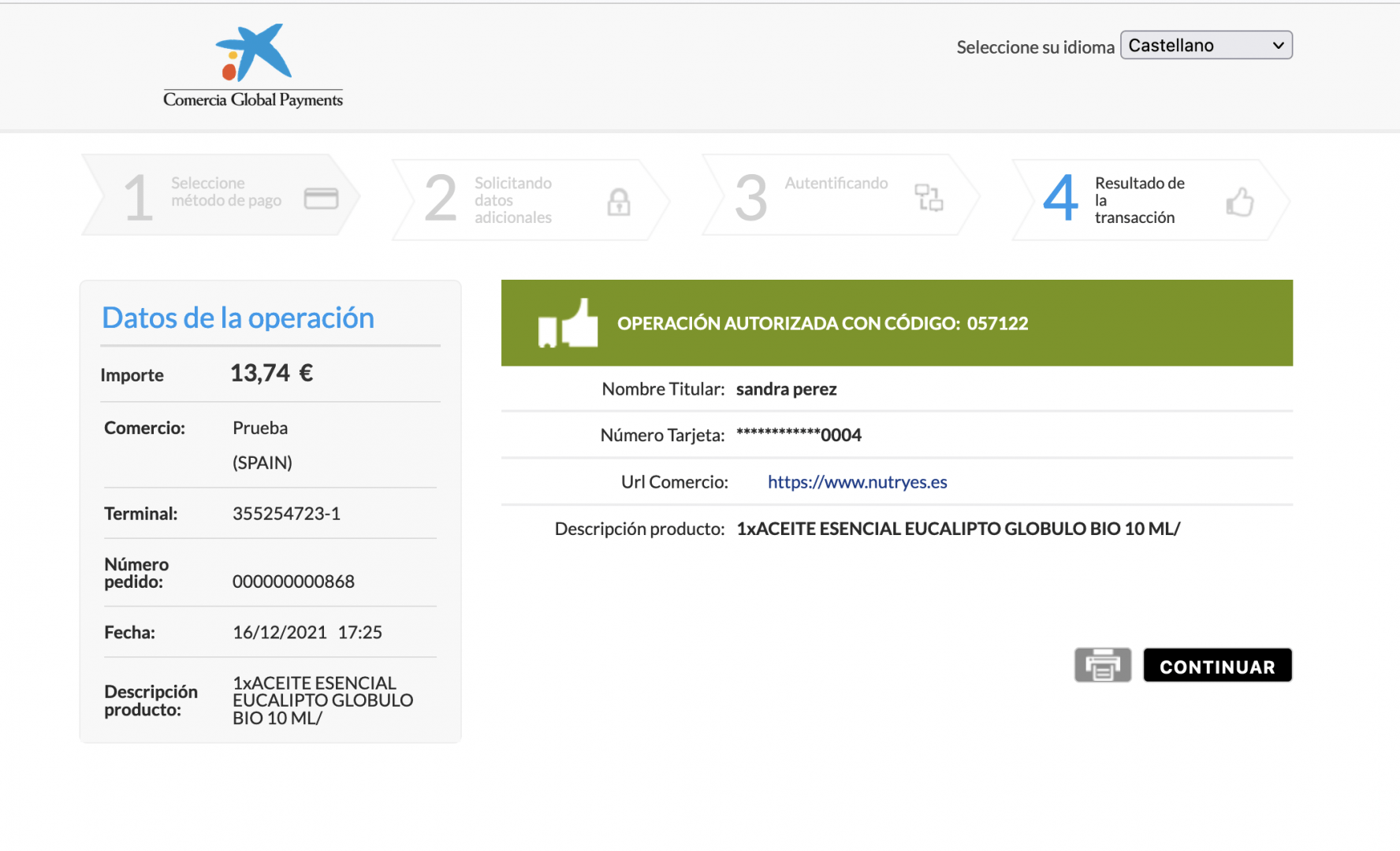1400x851 pixels.
Task: Click the Número pedido label
Action: [x=136, y=573]
